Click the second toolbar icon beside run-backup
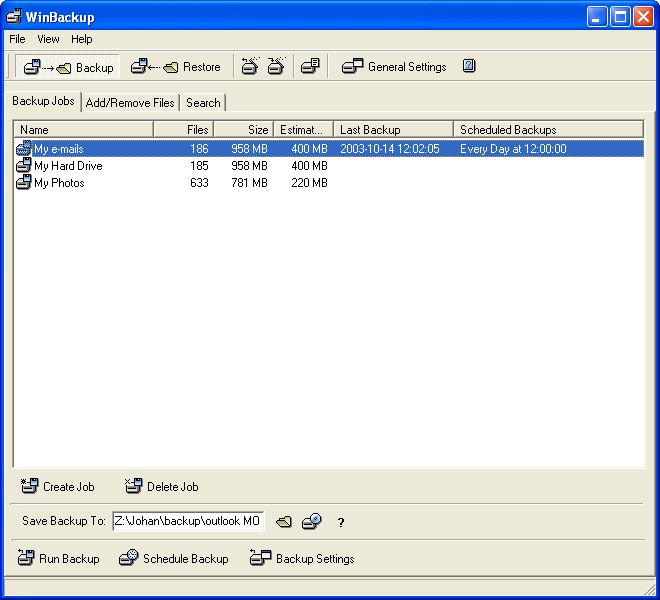Viewport: 660px width, 600px height. (277, 66)
